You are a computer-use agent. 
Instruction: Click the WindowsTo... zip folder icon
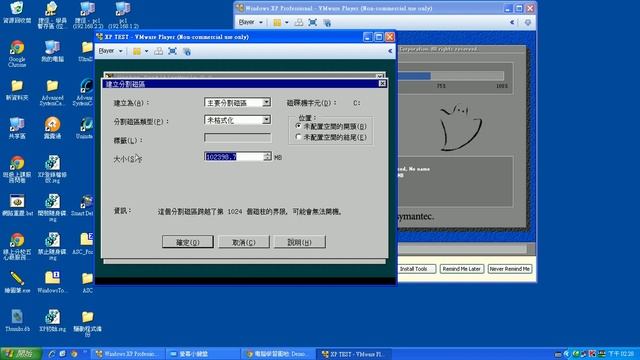point(52,282)
